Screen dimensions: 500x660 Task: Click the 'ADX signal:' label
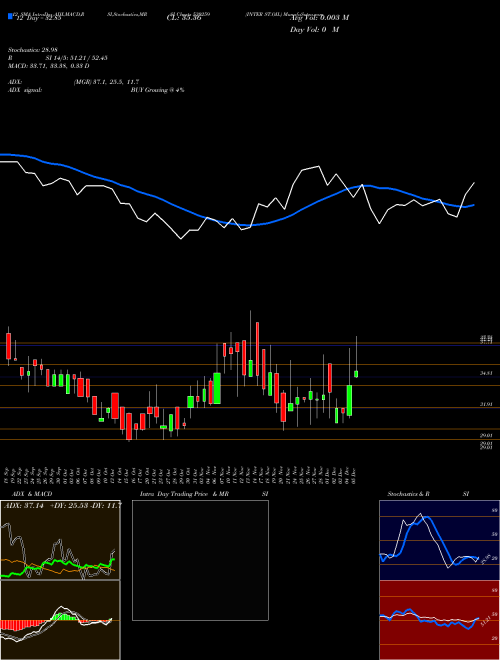[x=25, y=90]
